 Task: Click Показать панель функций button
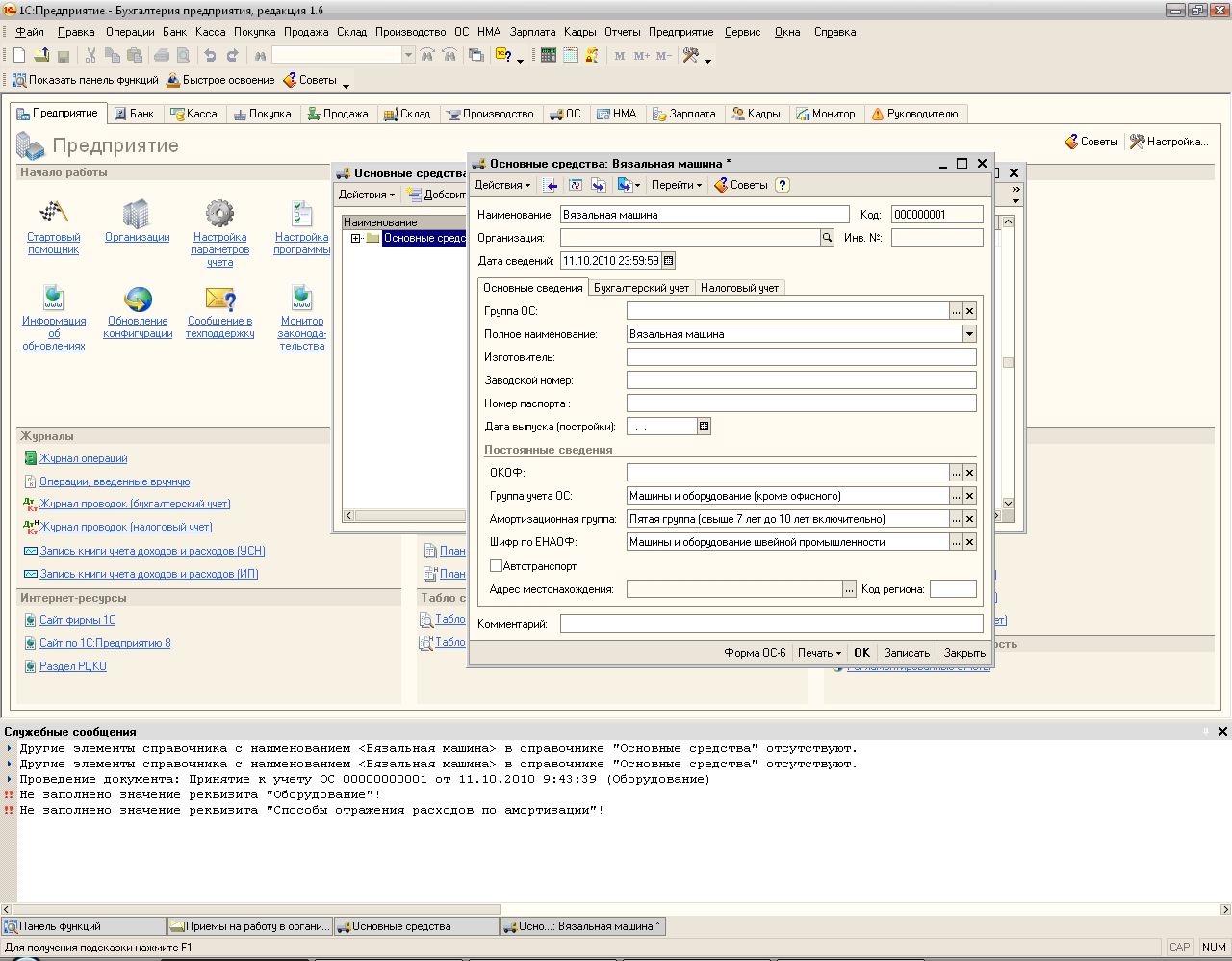tap(85, 80)
